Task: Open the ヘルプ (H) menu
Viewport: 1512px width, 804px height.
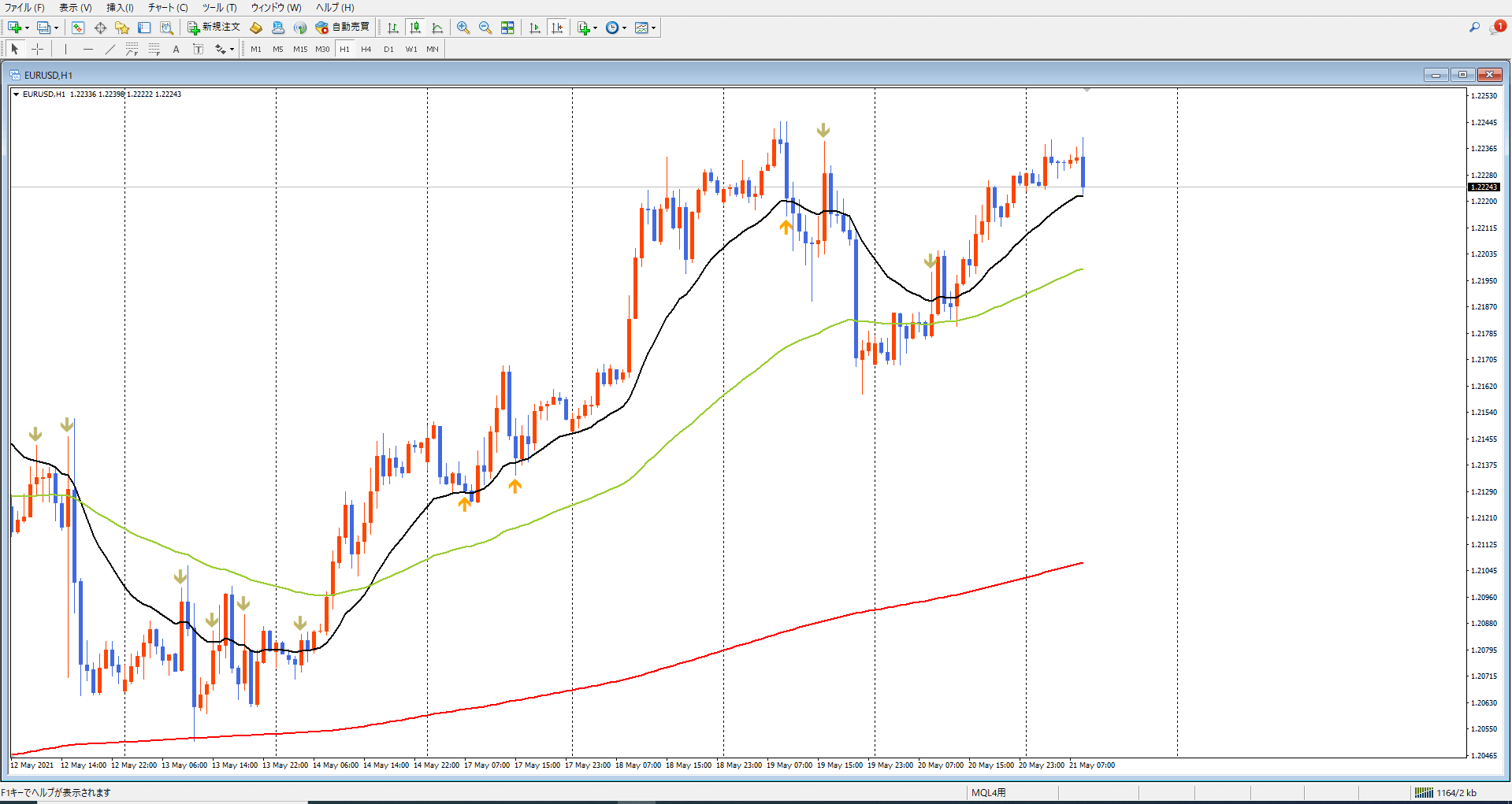Action: pos(335,8)
